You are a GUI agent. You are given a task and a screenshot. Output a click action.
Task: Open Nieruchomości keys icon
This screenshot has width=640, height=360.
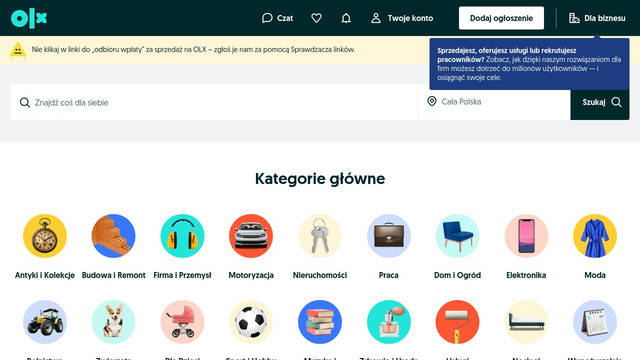point(320,236)
